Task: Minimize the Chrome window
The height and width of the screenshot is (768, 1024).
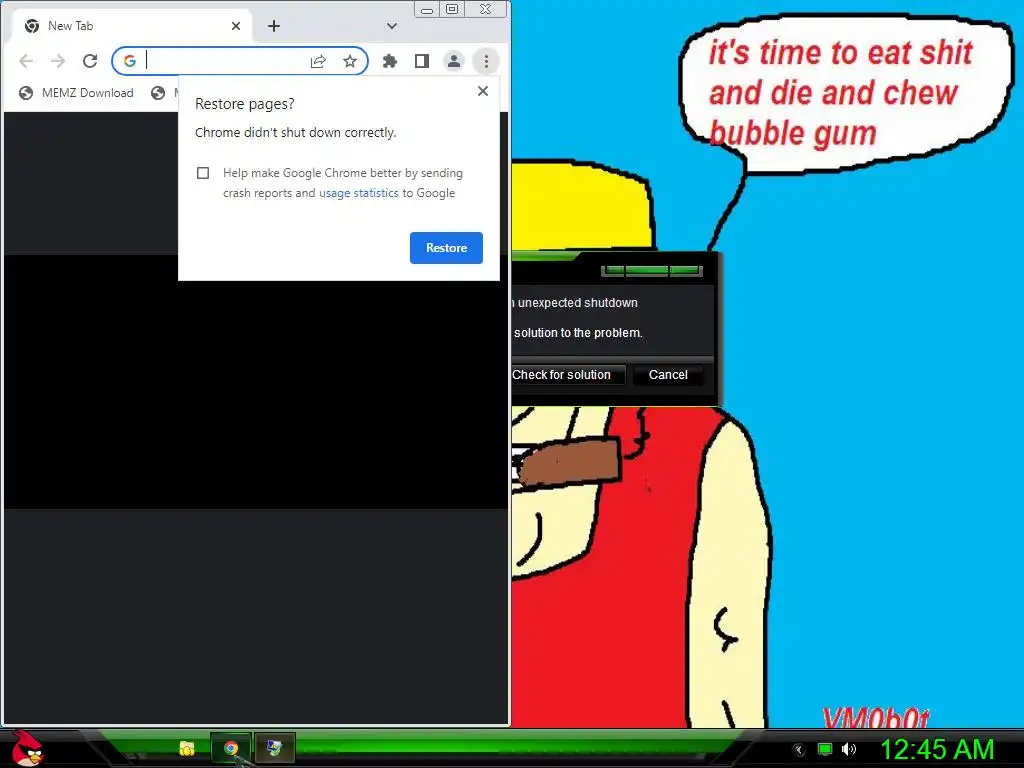Action: [x=426, y=10]
